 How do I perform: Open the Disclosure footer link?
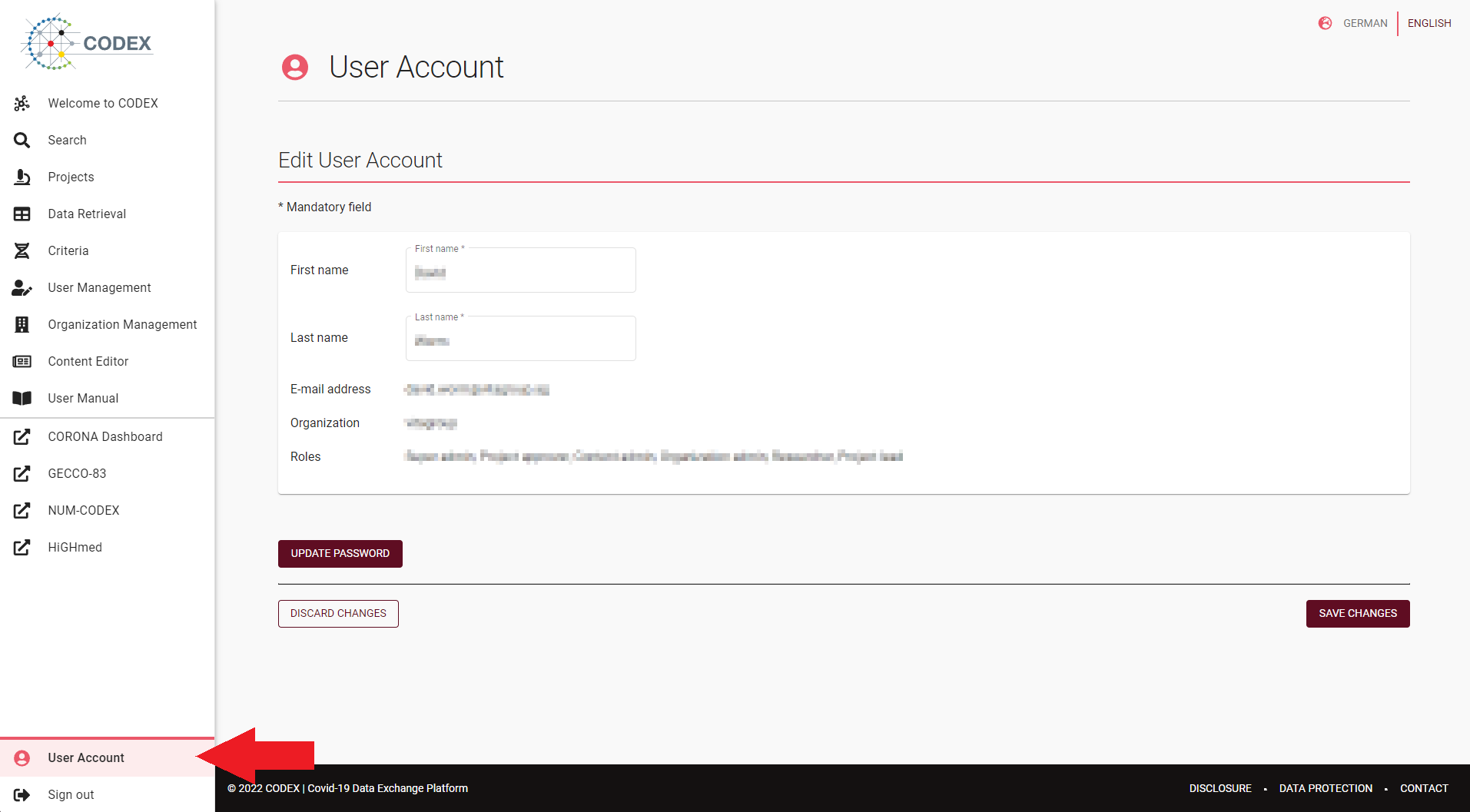pyautogui.click(x=1220, y=788)
